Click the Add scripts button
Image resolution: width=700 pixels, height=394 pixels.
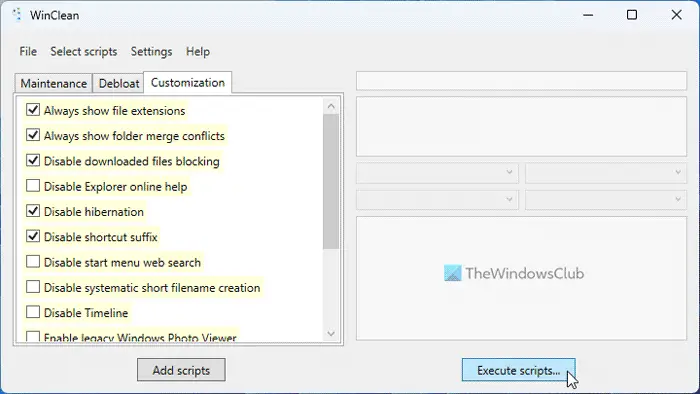181,370
